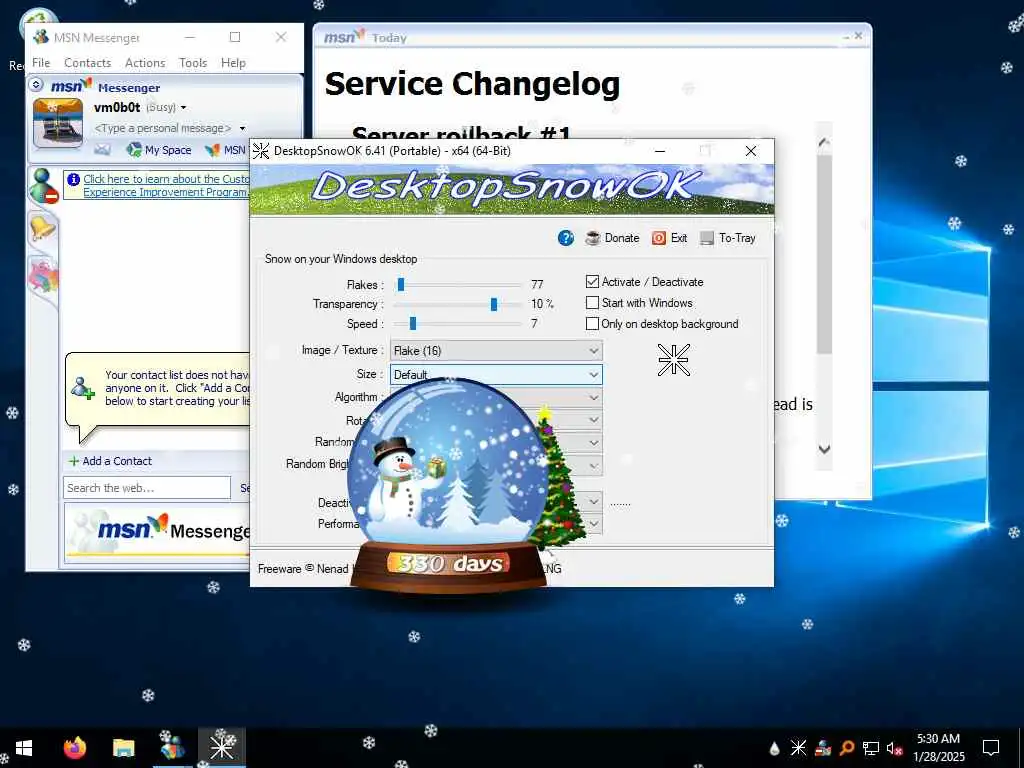Enable Only on desktop background checkbox
Image resolution: width=1024 pixels, height=768 pixels.
[x=592, y=324]
